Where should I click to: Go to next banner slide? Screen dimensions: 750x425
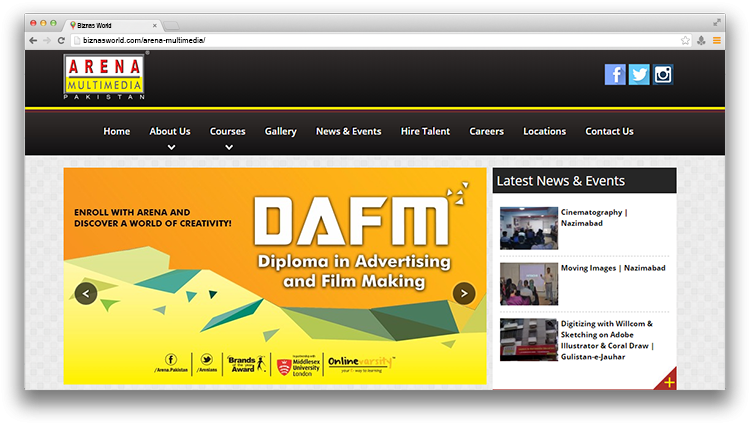[x=463, y=293]
